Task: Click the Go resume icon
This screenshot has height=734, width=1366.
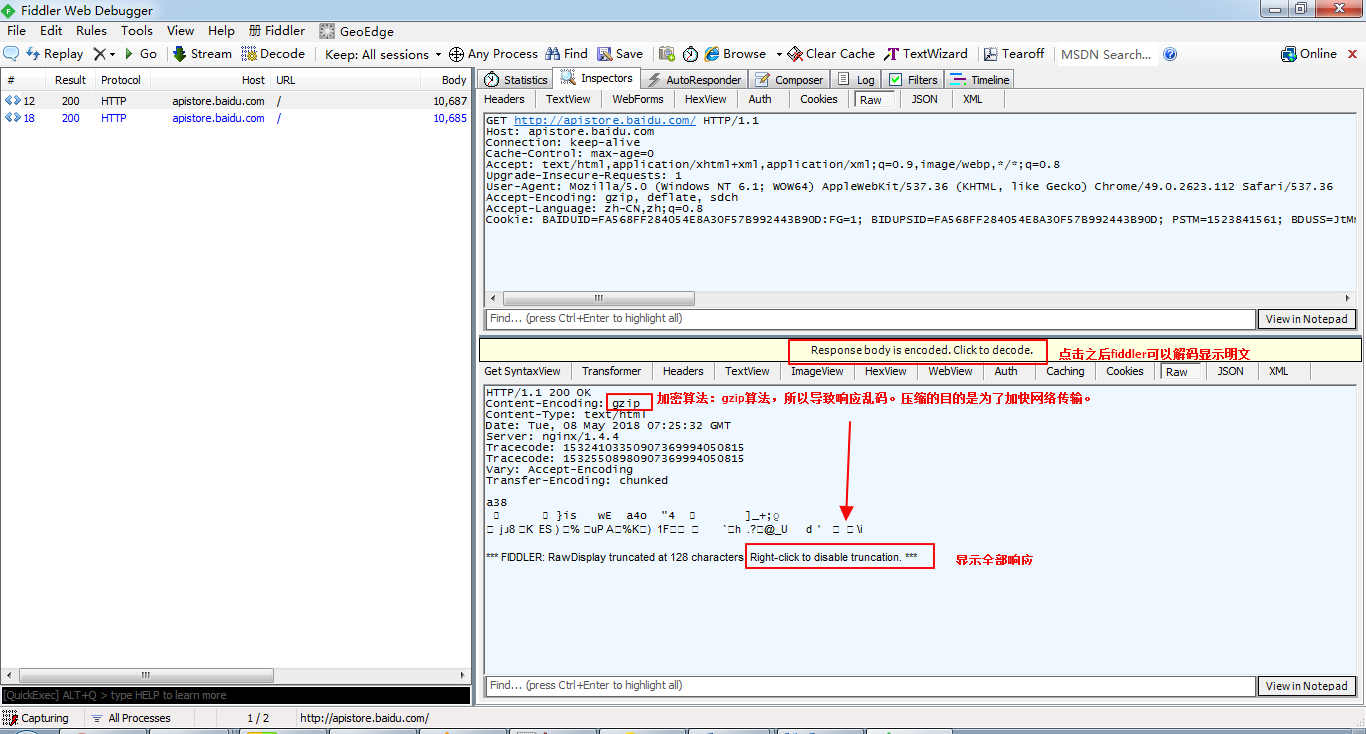Action: tap(140, 54)
